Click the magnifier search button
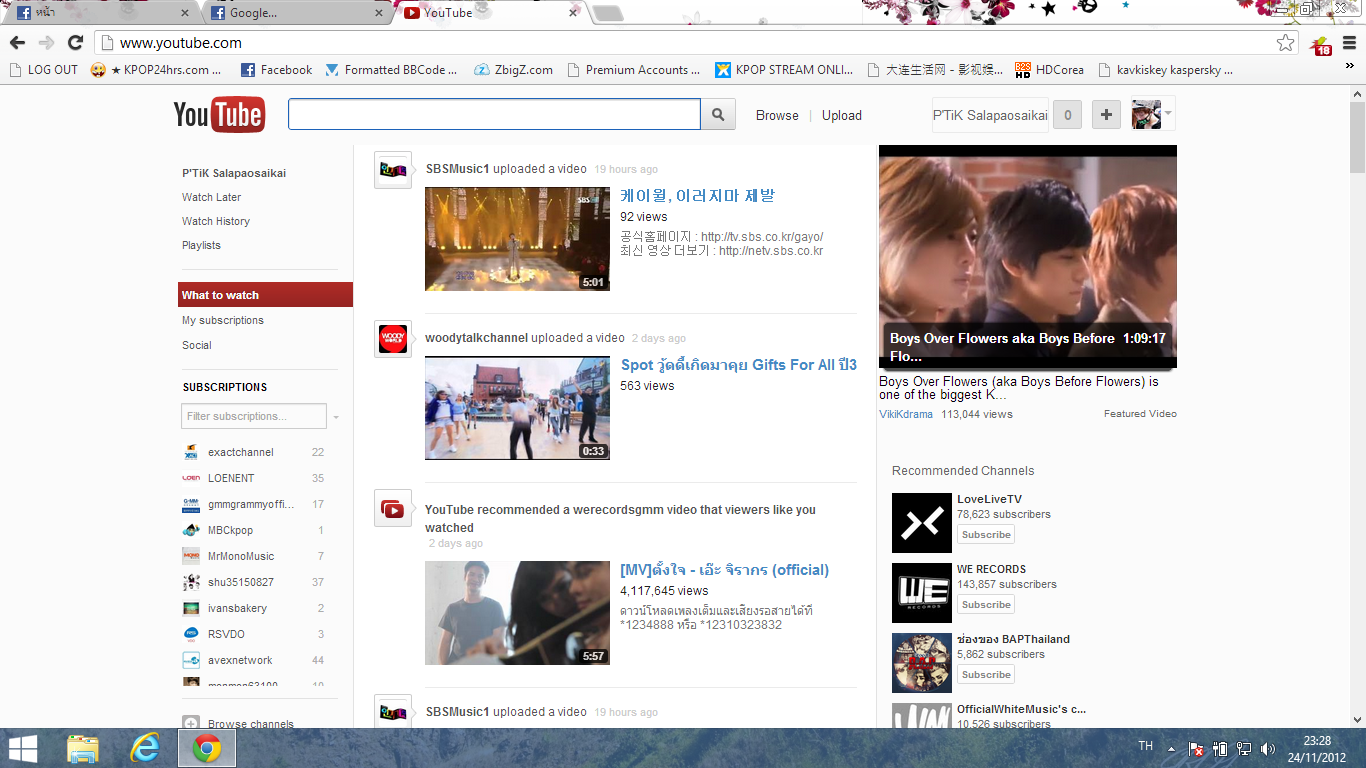 [718, 115]
